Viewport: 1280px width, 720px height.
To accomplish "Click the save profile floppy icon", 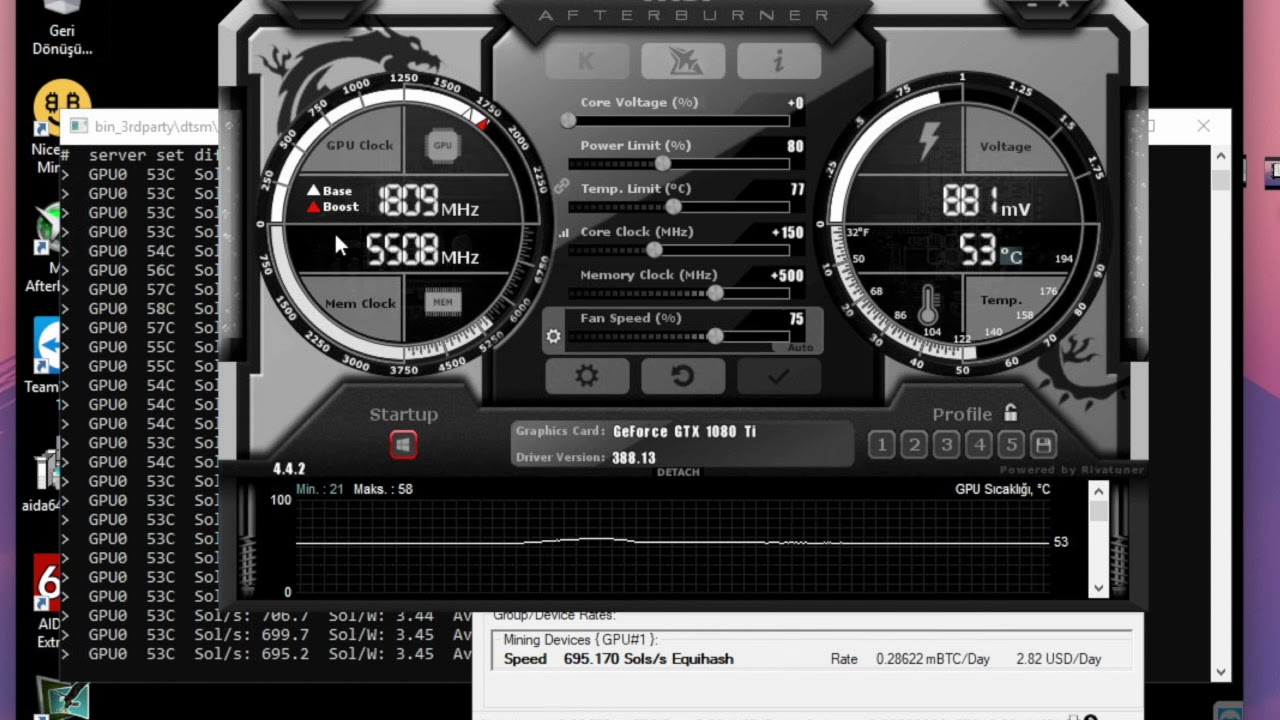I will pyautogui.click(x=1043, y=445).
